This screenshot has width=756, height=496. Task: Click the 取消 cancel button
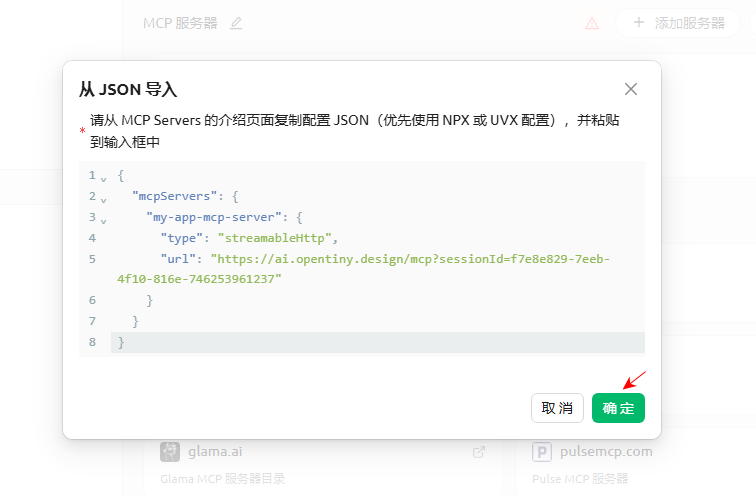[557, 408]
